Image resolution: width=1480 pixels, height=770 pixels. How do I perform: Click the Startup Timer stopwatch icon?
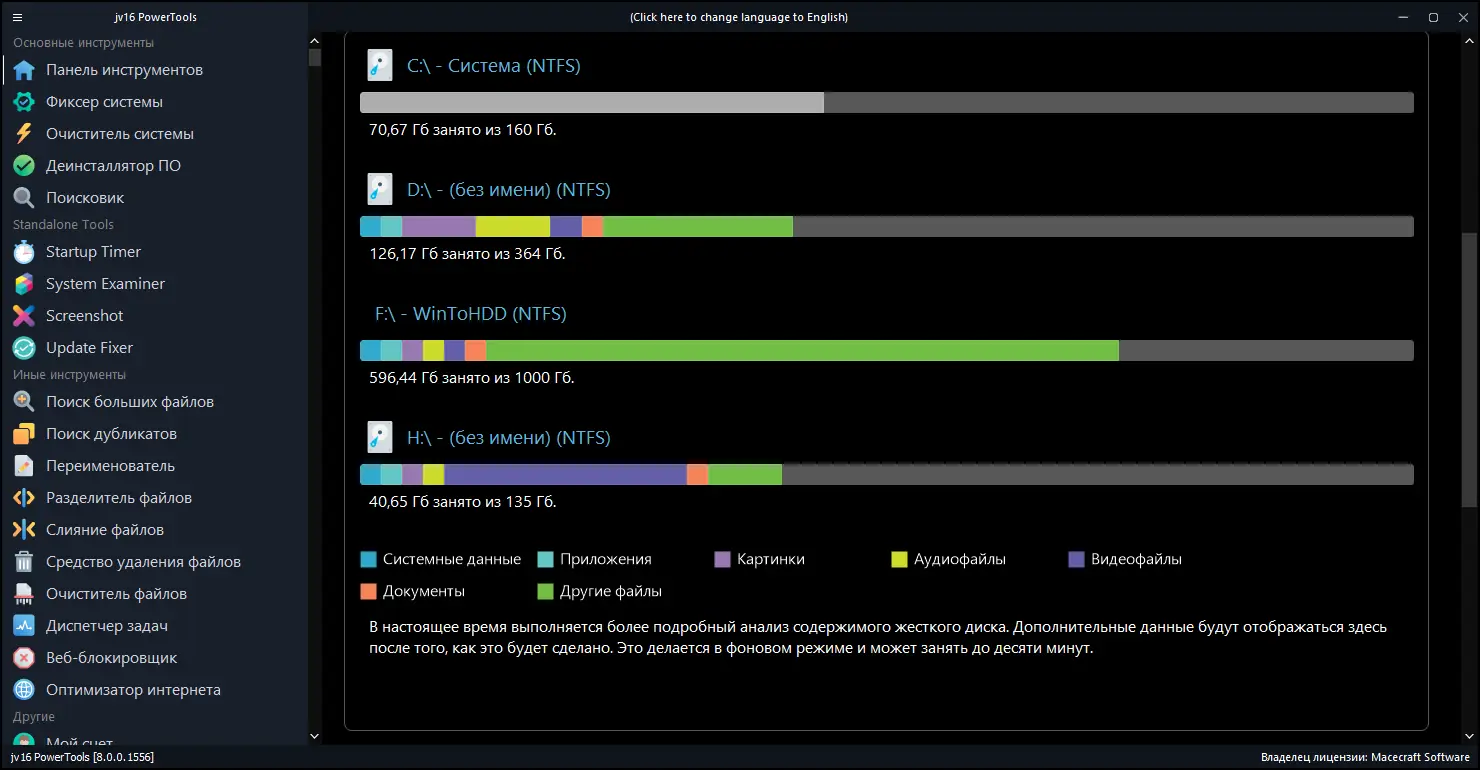coord(24,252)
